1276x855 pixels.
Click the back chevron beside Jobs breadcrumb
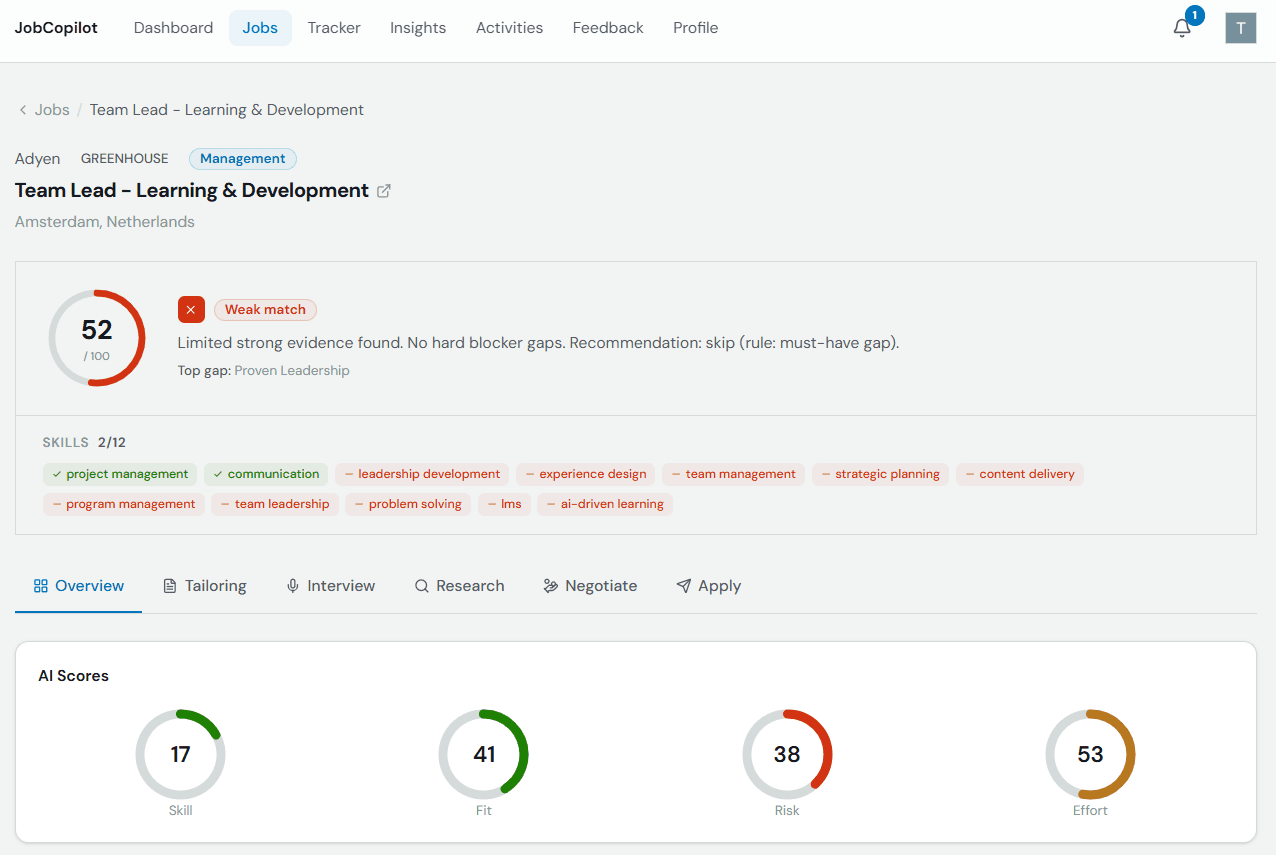click(x=23, y=110)
